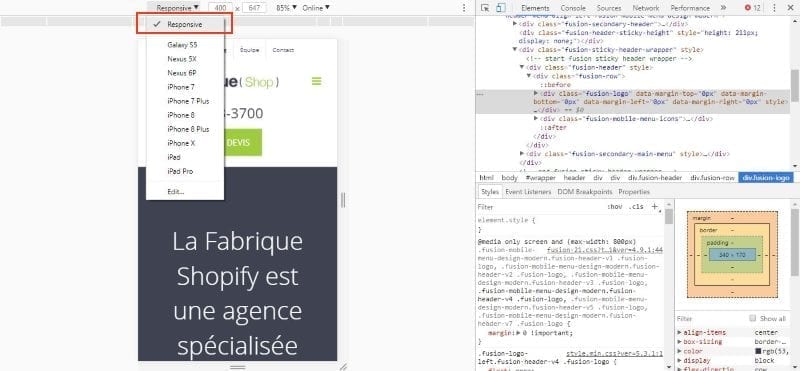Select div.fusion-row breadcrumb

coord(713,178)
